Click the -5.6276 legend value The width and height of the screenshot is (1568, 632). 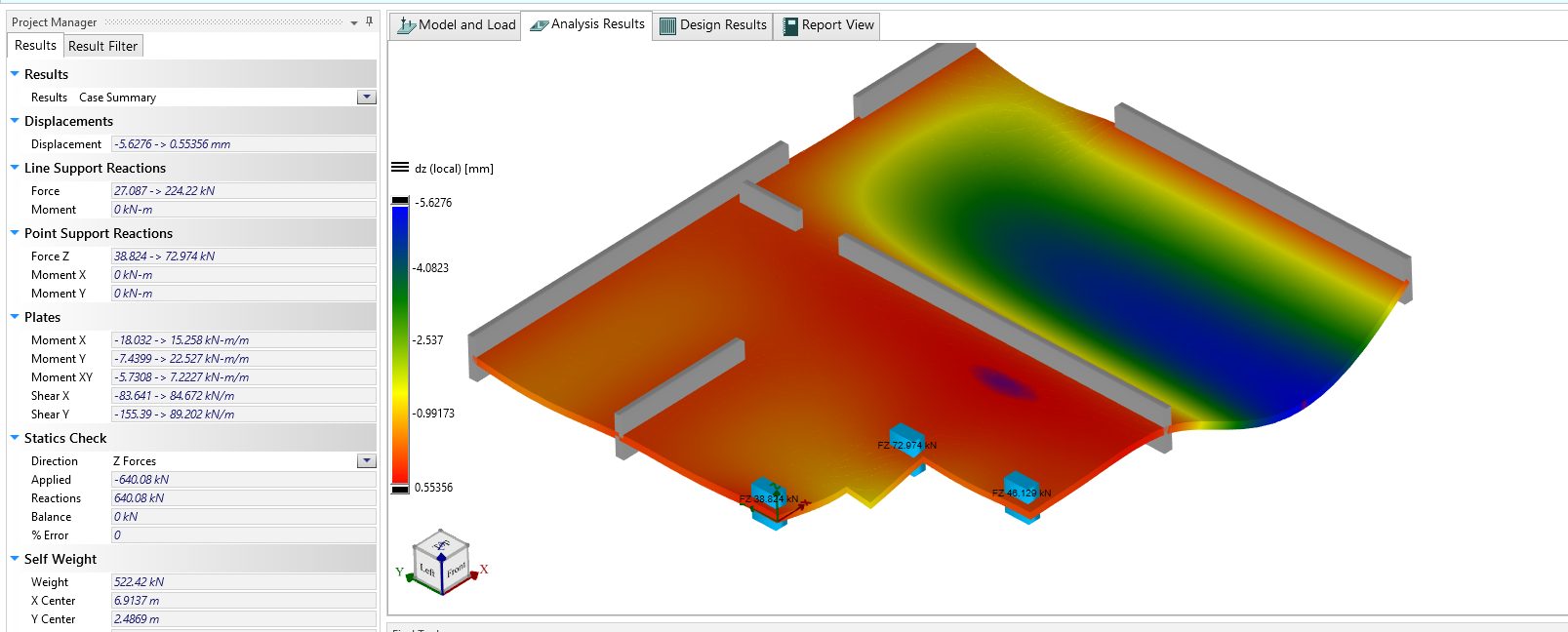click(x=433, y=203)
